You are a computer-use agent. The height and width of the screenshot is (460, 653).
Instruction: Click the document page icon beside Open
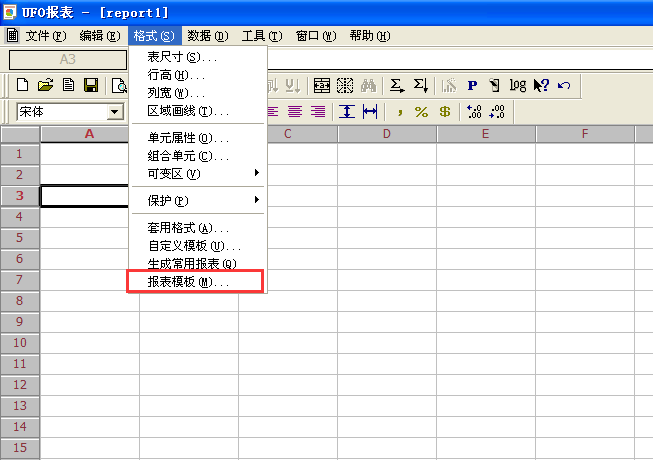68,85
